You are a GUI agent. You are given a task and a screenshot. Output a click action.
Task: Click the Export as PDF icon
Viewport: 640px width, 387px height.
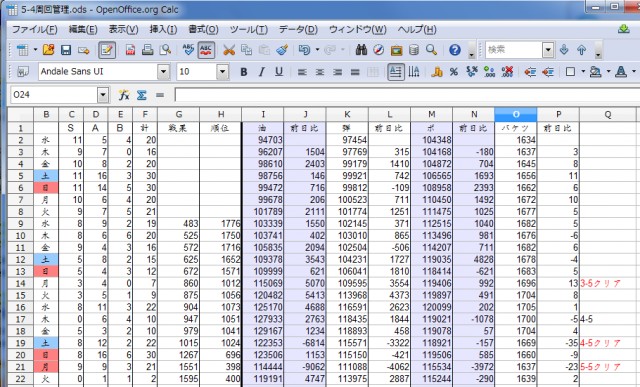(x=130, y=50)
